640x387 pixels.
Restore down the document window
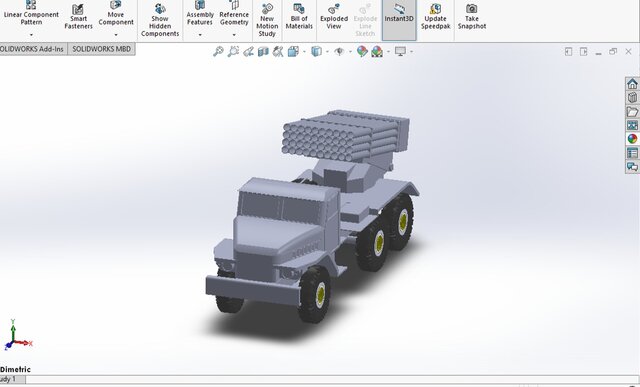(613, 51)
